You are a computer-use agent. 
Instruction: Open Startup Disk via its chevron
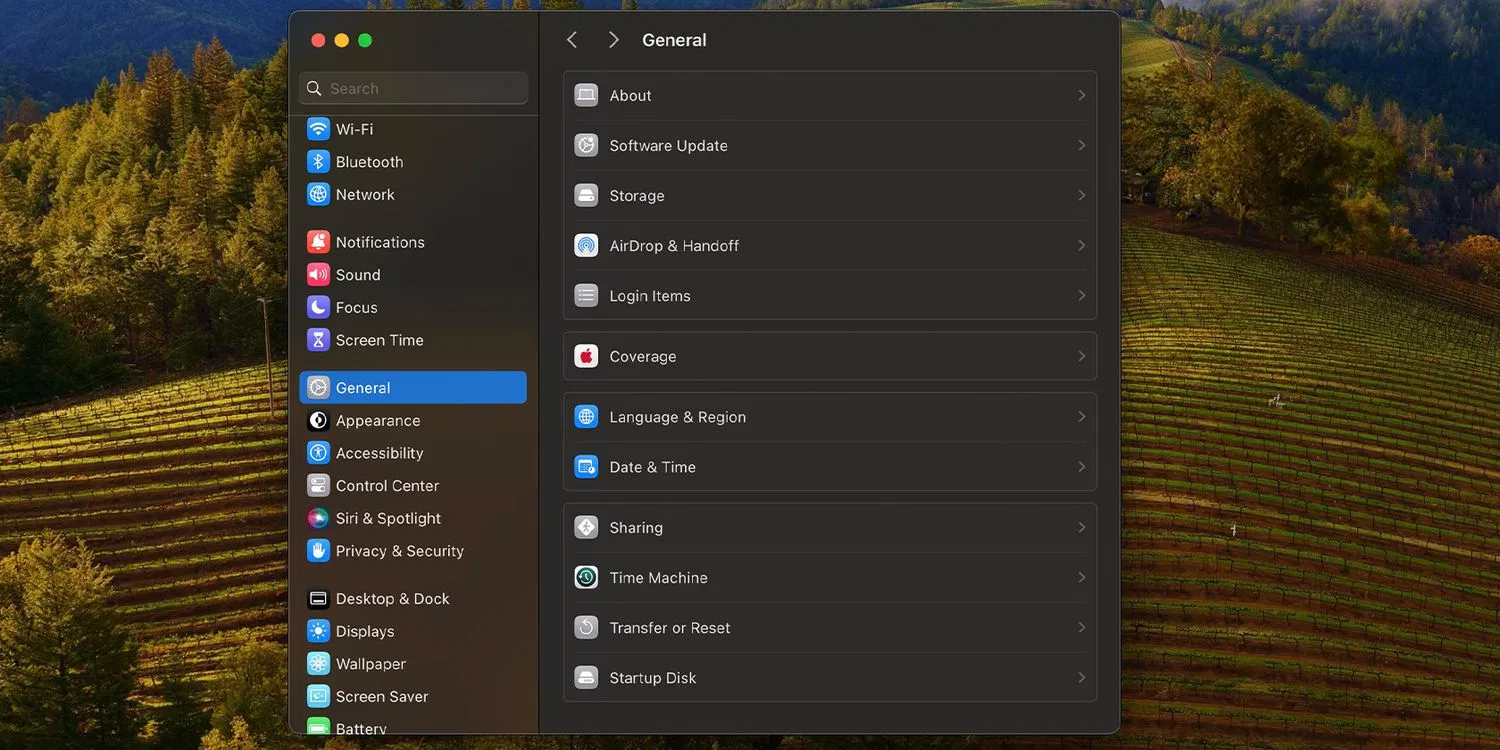pyautogui.click(x=1081, y=678)
